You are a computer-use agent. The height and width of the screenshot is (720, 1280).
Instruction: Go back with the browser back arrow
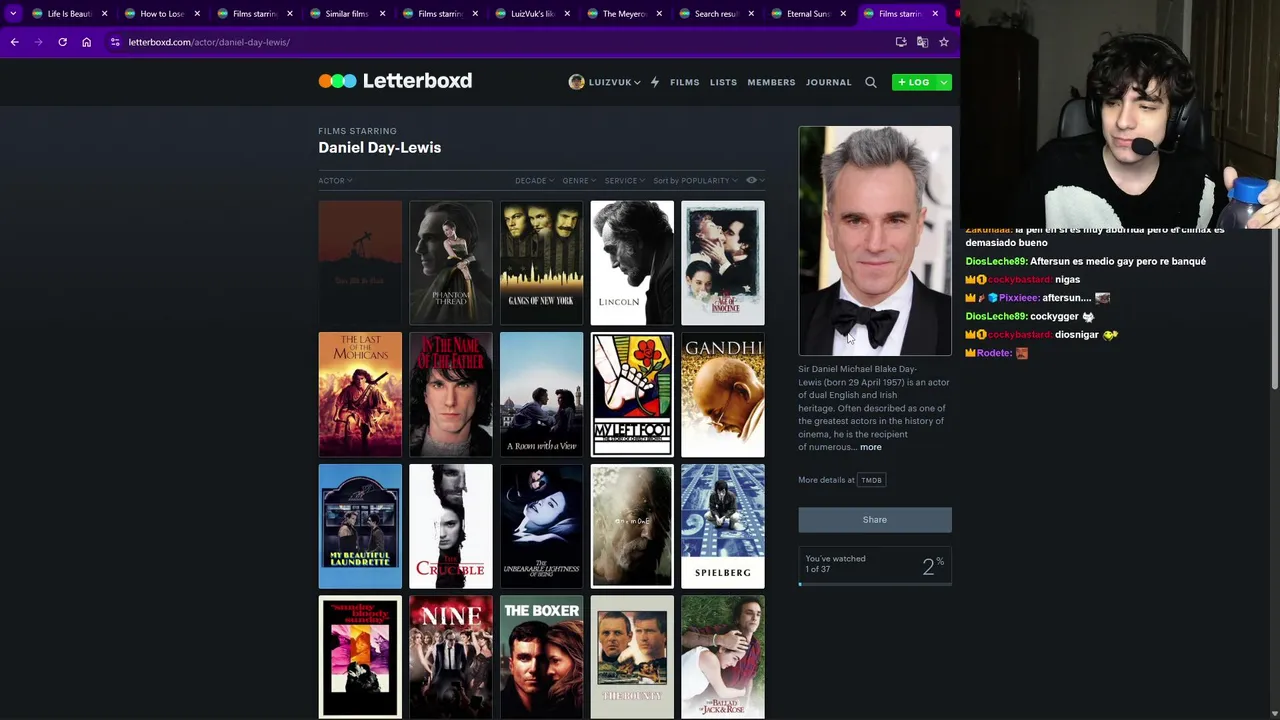point(14,42)
